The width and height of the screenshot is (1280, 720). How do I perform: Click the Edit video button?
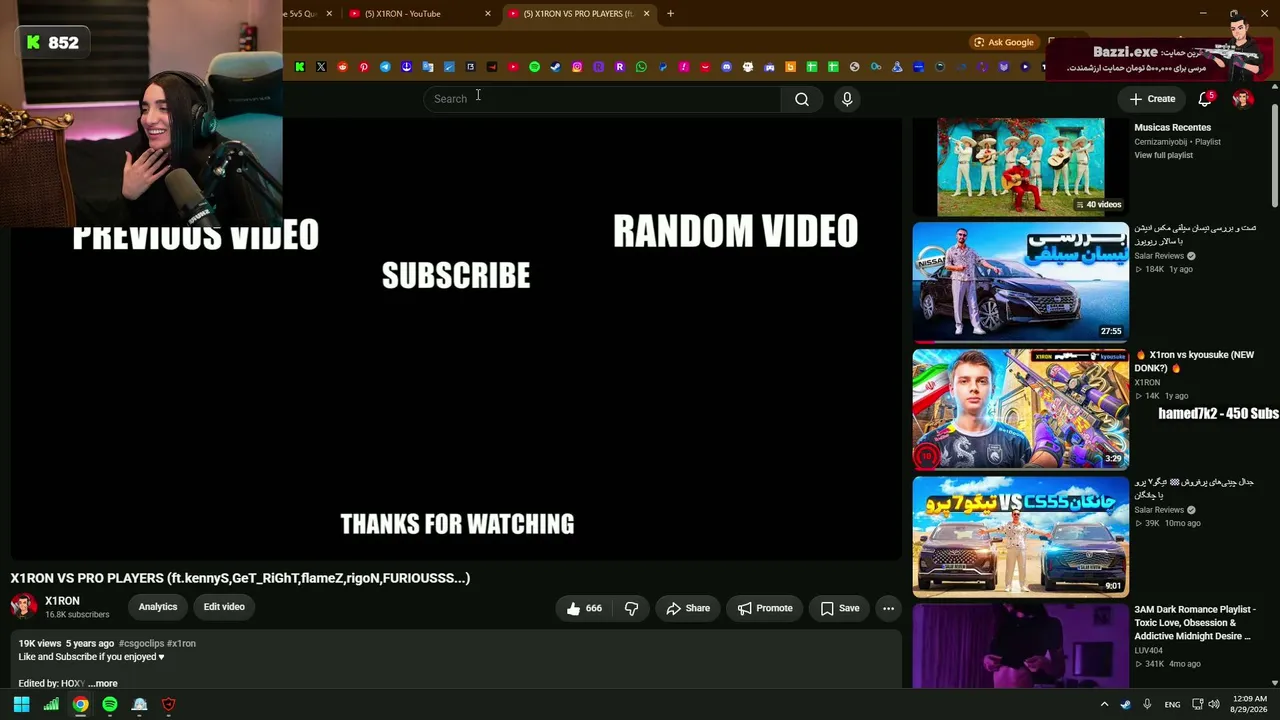tap(224, 607)
